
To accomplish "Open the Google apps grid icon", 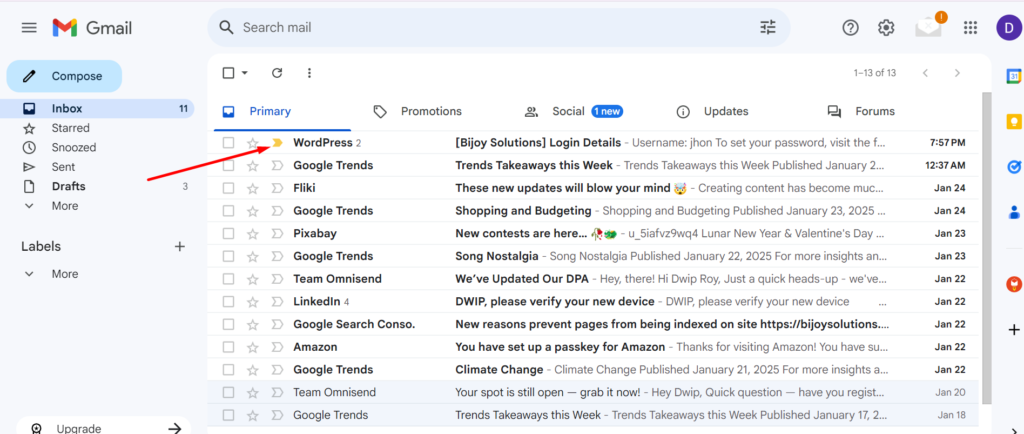I will 969,27.
